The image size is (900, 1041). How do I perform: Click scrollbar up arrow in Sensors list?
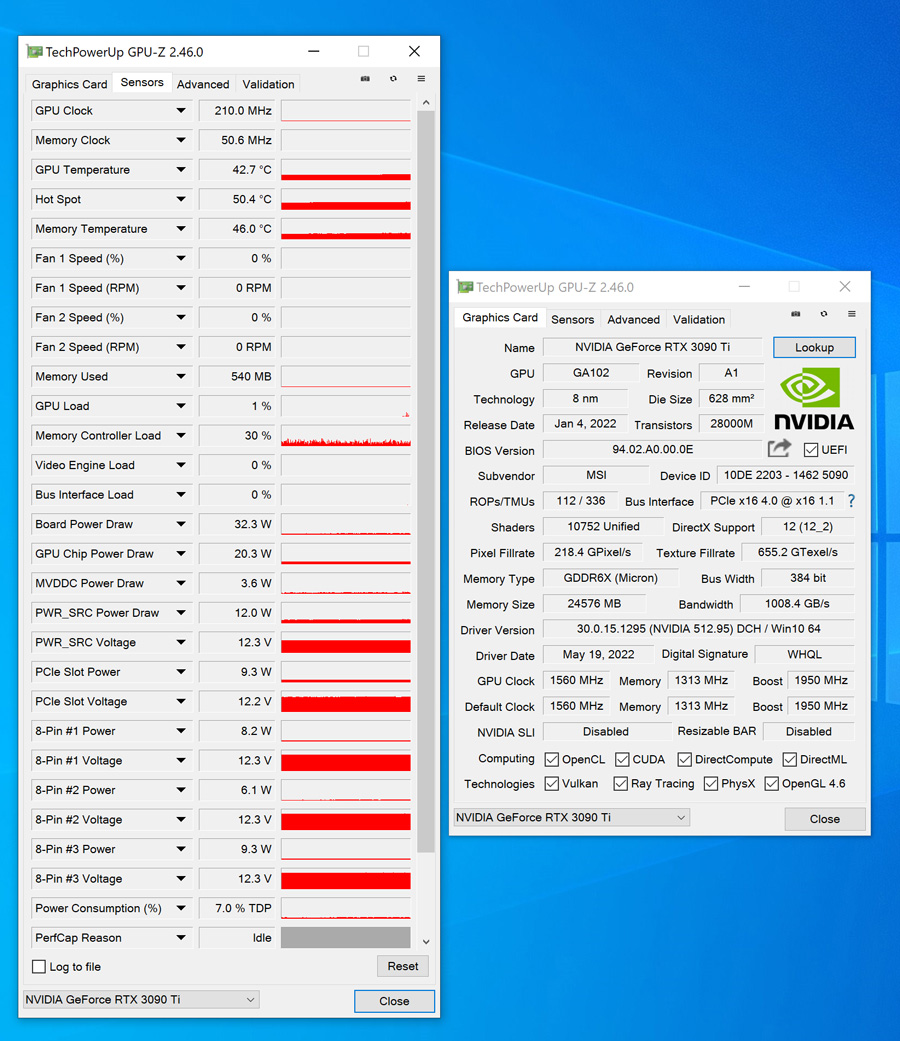point(426,103)
